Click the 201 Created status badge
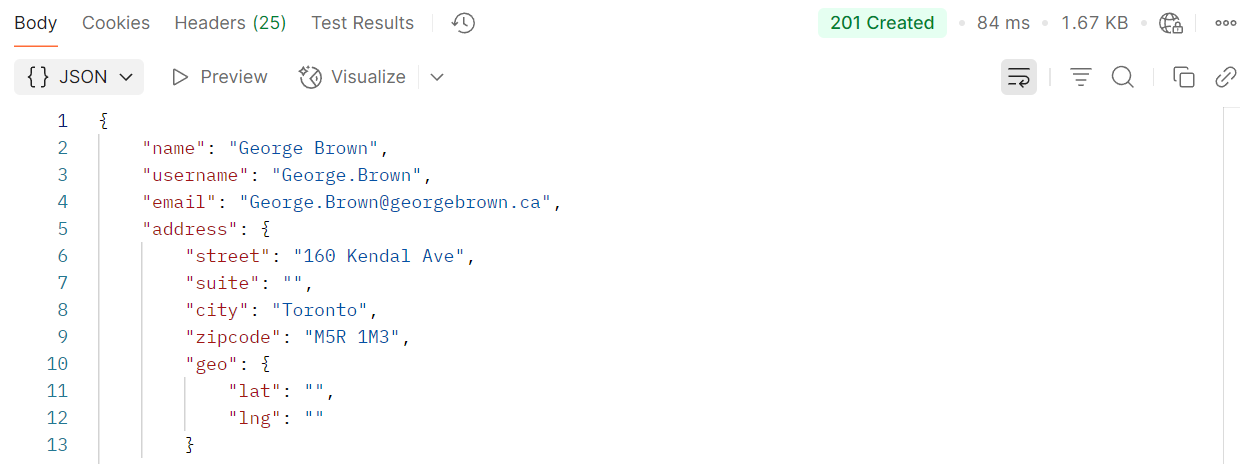This screenshot has width=1240, height=474. (x=882, y=23)
